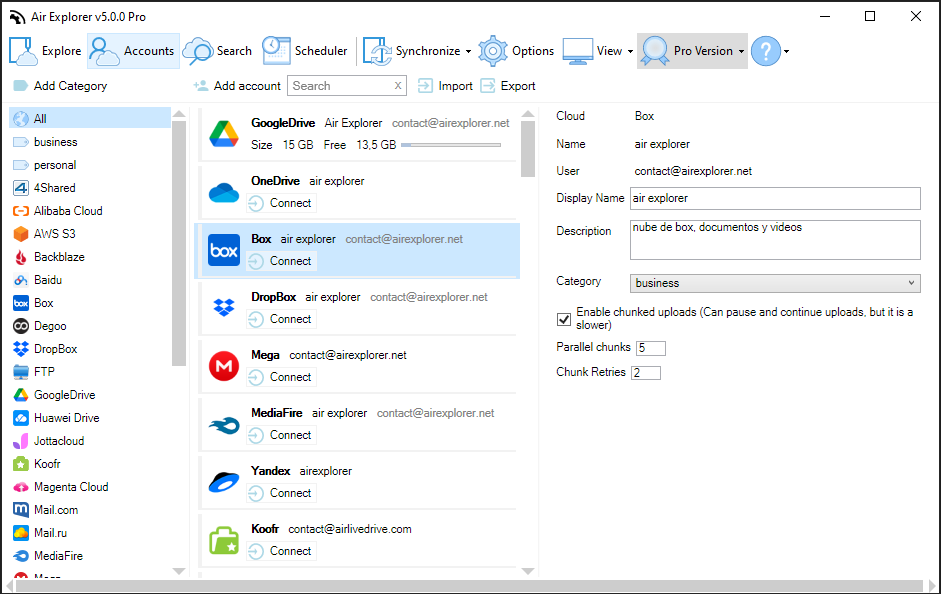Click the Import button

click(445, 86)
